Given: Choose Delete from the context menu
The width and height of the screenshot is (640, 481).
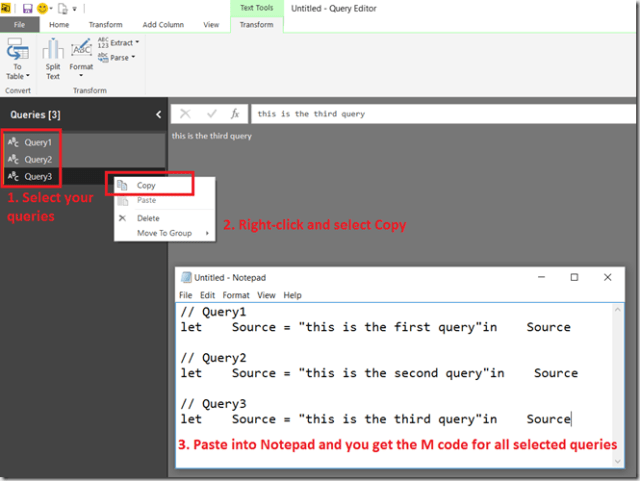Looking at the screenshot, I should (147, 218).
